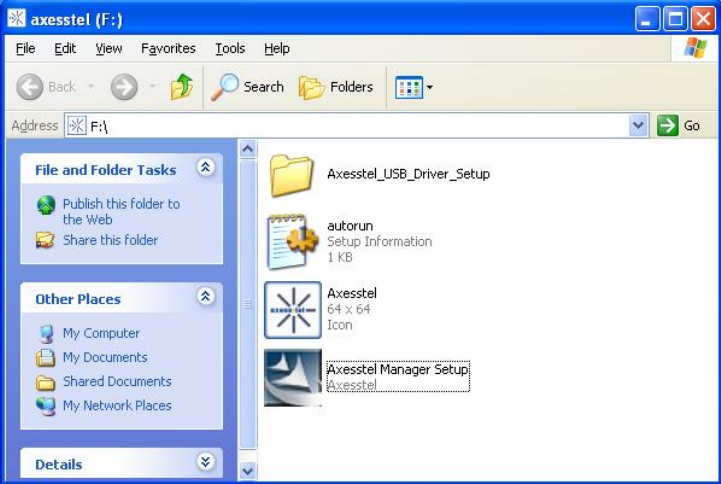Viewport: 721px width, 484px height.
Task: Open the Search magnifier tool
Action: point(247,86)
